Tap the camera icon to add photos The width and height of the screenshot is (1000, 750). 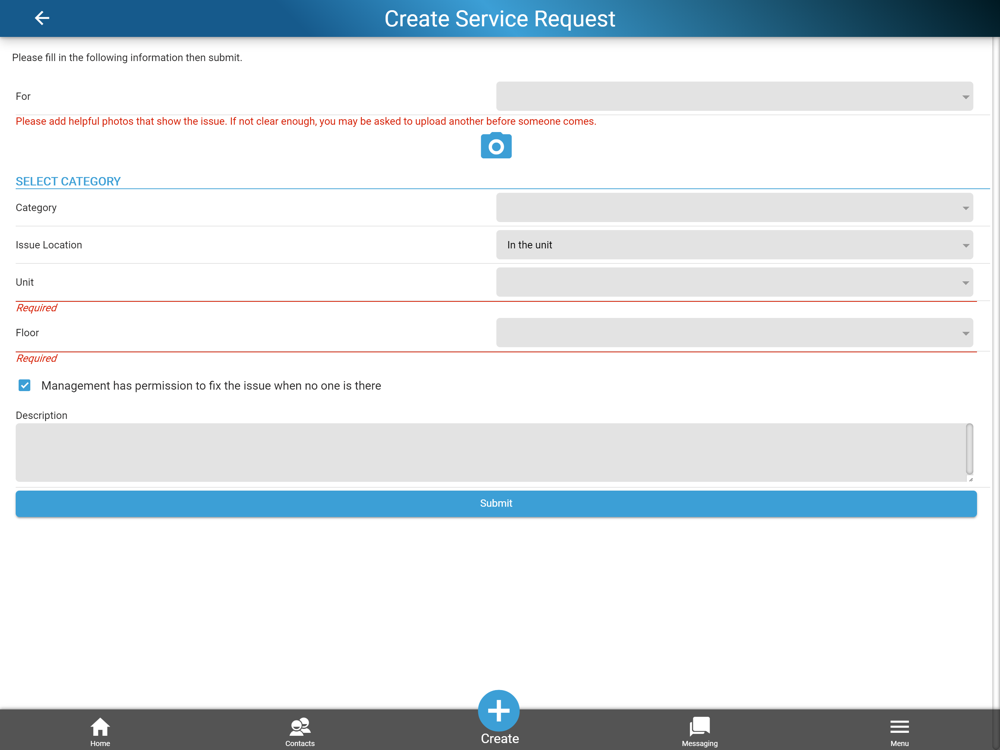pos(496,145)
